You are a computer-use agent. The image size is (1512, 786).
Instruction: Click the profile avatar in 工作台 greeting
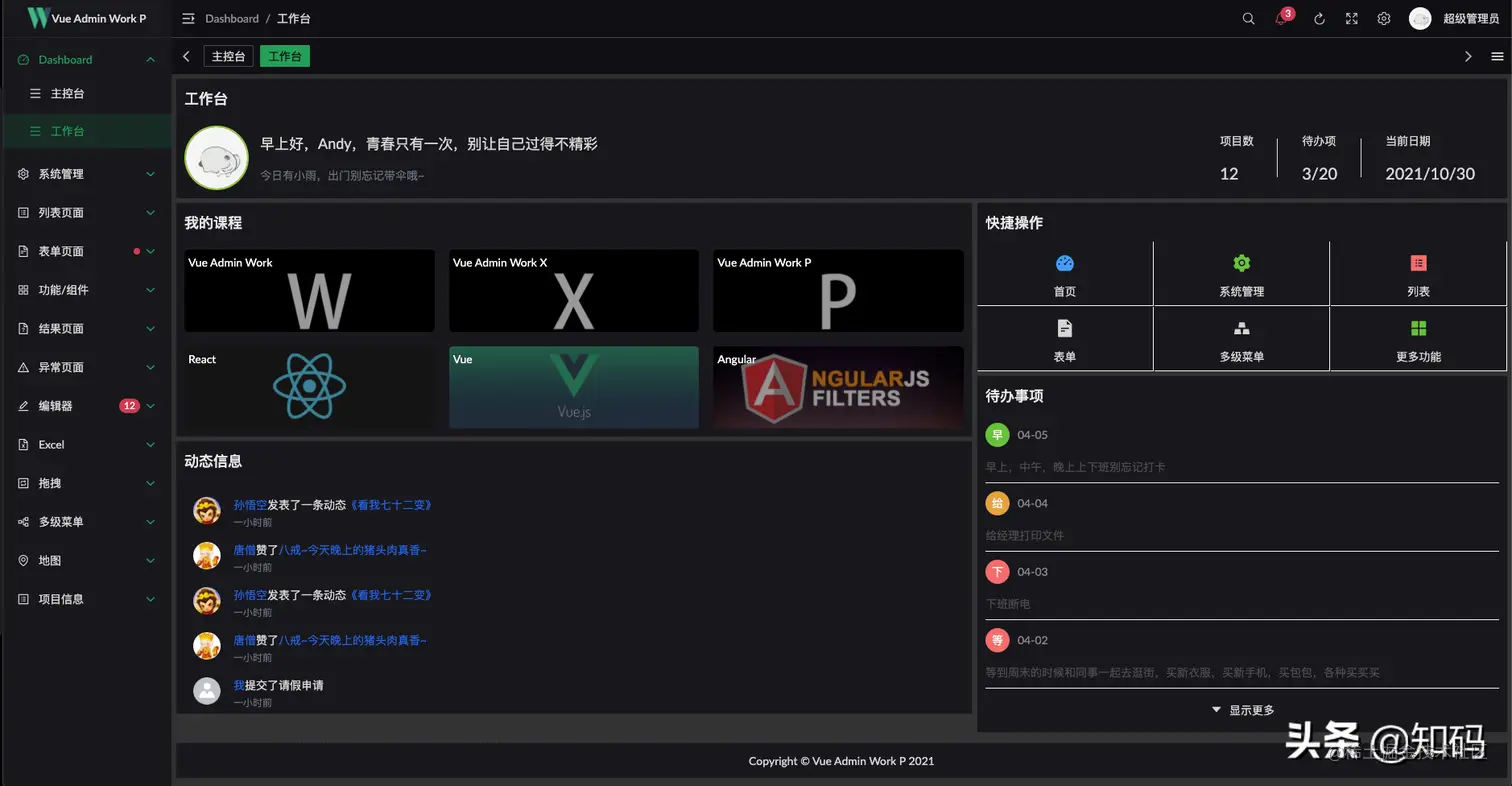pyautogui.click(x=216, y=158)
